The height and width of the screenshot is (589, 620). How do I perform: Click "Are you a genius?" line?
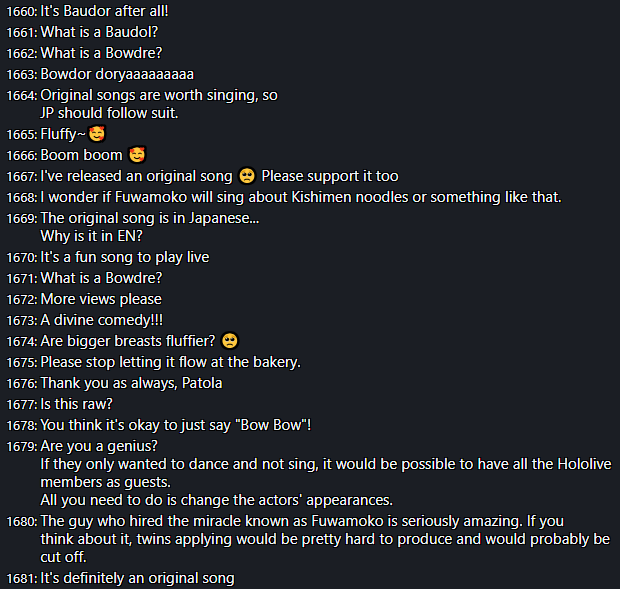pos(99,446)
